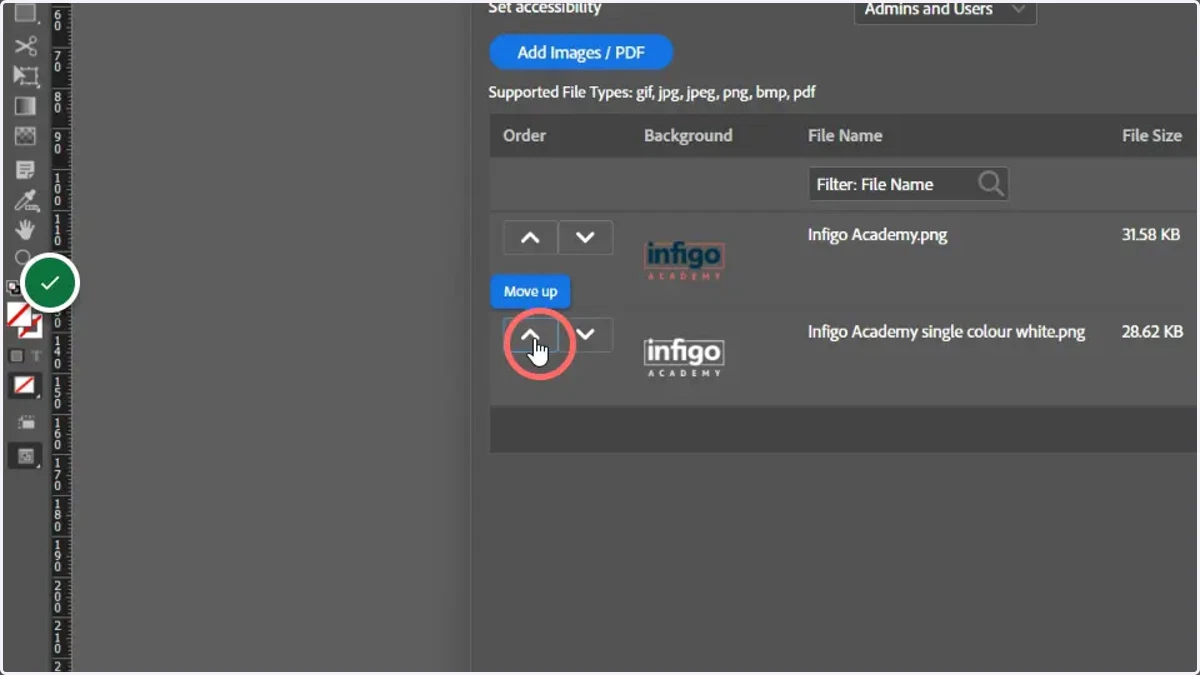The width and height of the screenshot is (1200, 675).
Task: Sort by the File Size column header
Action: coord(1152,135)
